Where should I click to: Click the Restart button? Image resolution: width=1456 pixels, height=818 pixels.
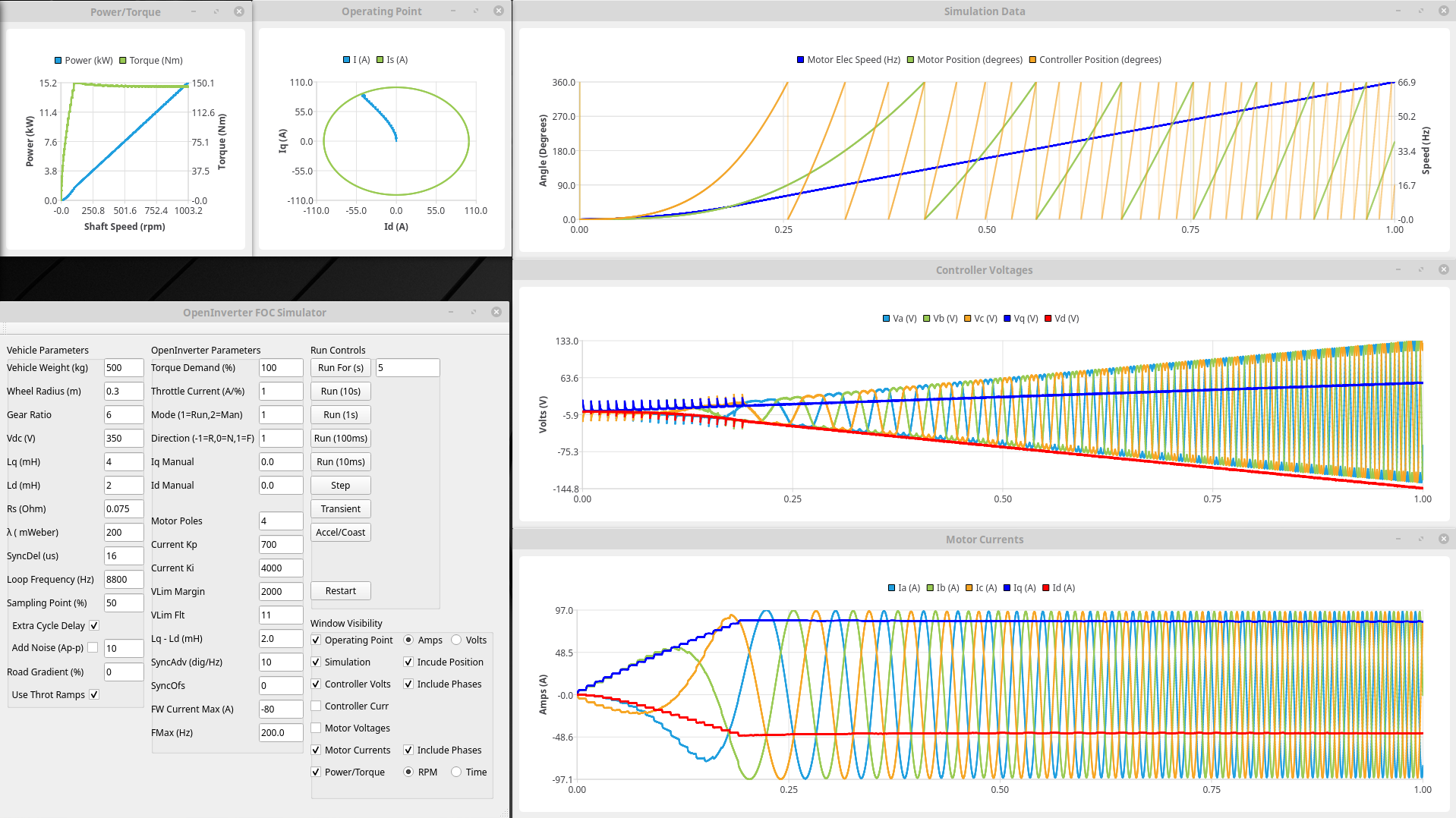(x=340, y=590)
